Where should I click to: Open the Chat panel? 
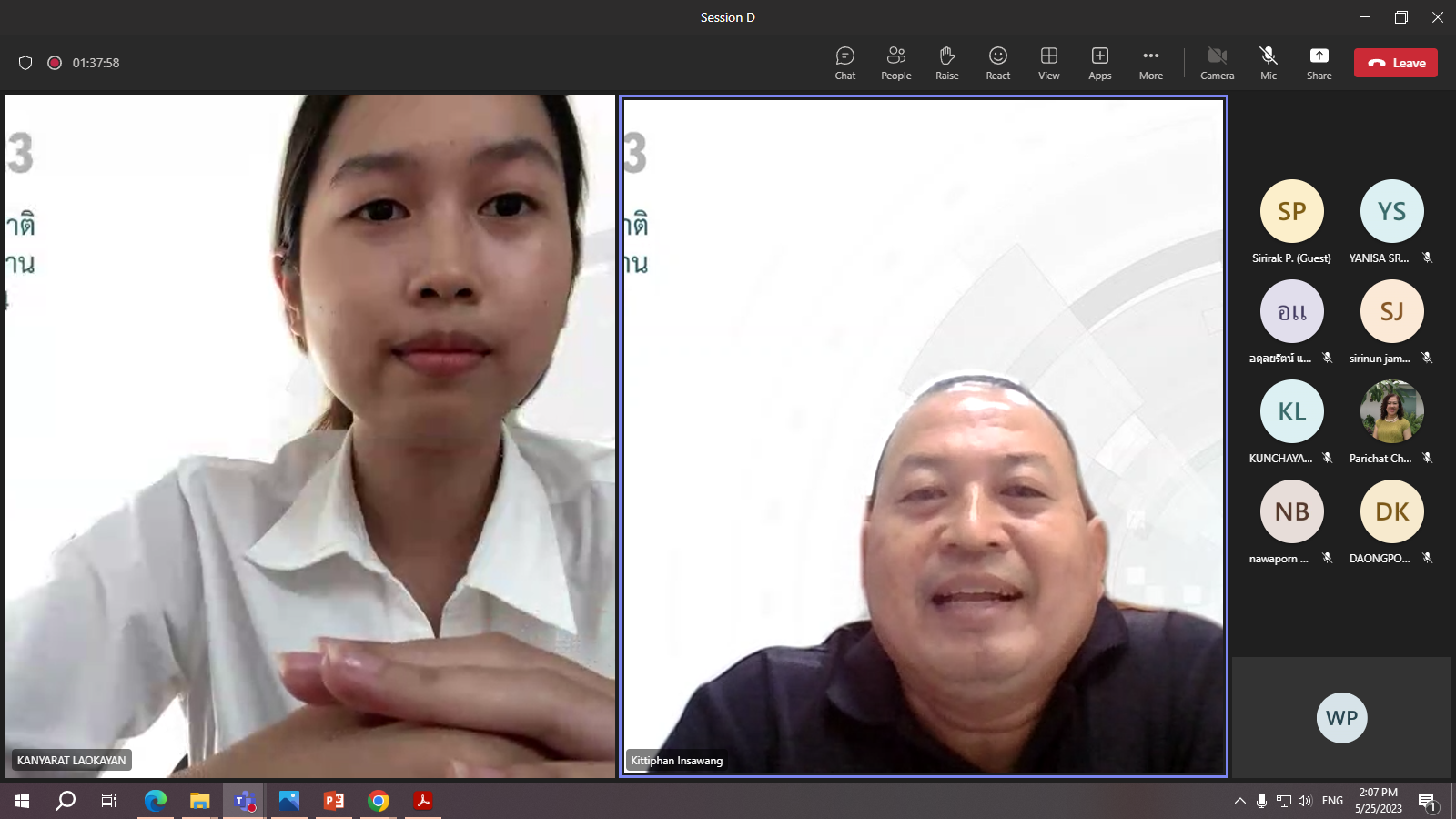pyautogui.click(x=845, y=63)
